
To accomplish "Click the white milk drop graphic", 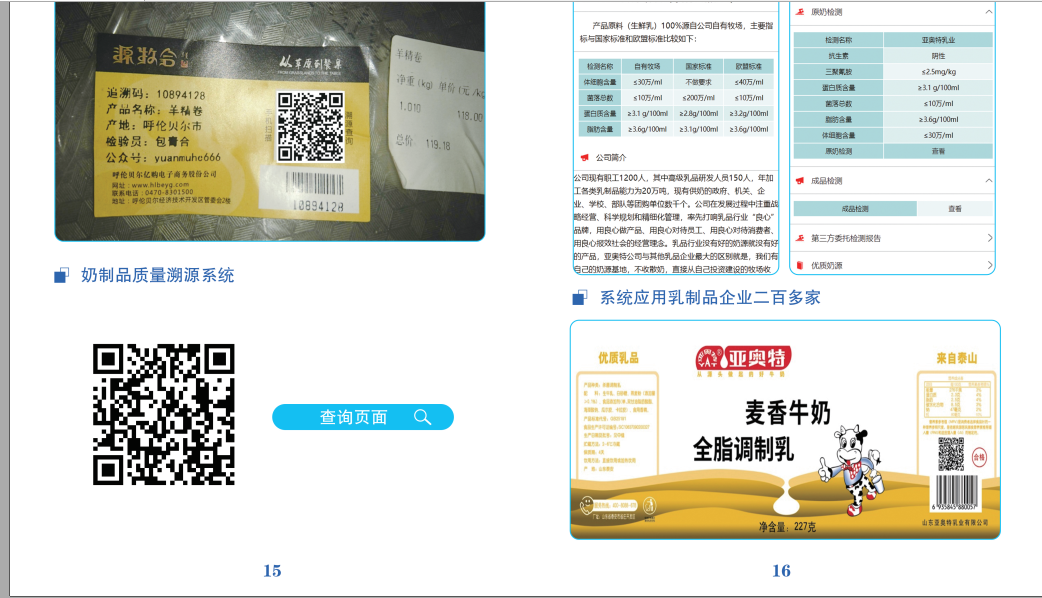I will coord(787,498).
